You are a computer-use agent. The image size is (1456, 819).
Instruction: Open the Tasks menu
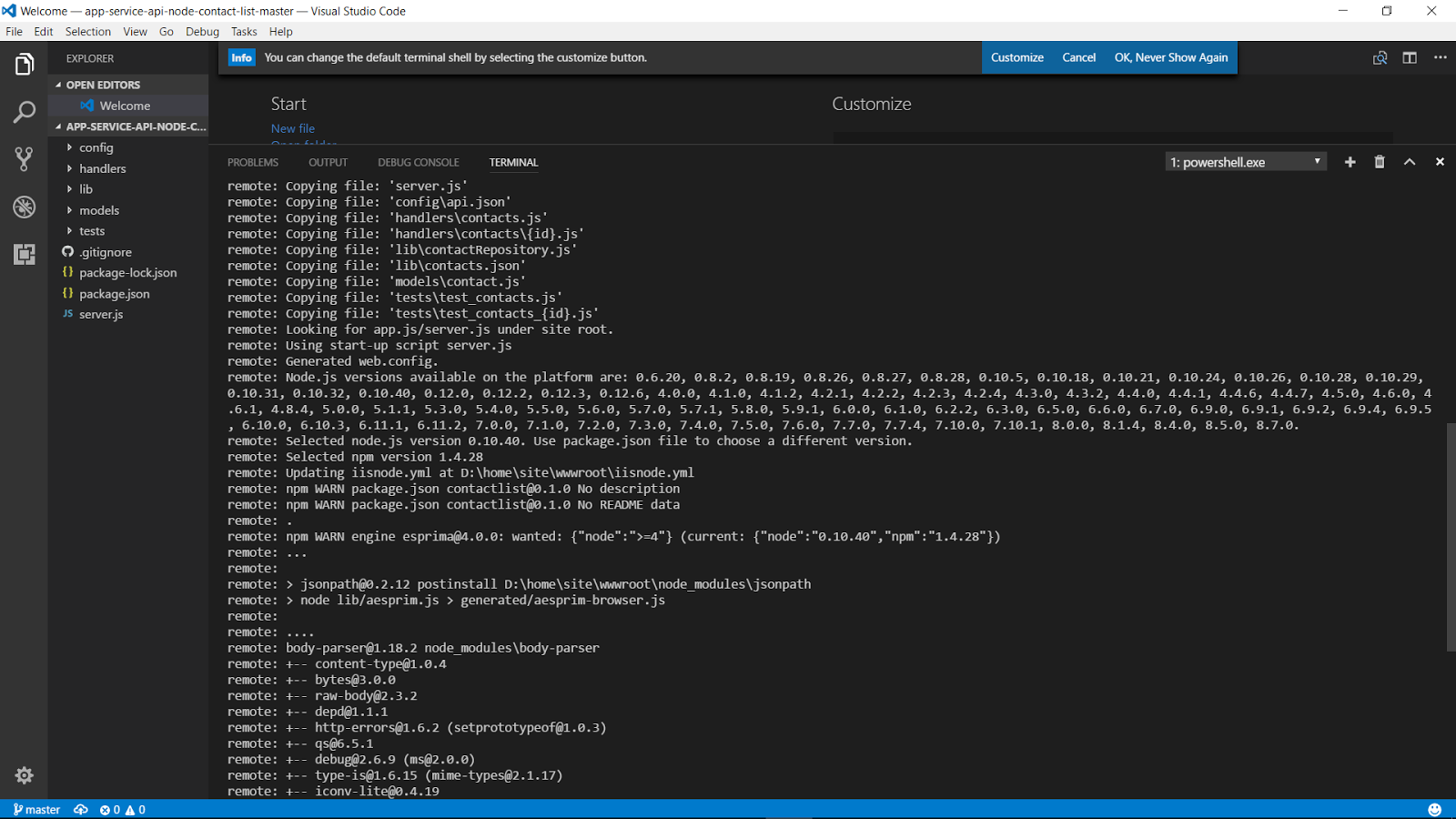[x=244, y=31]
